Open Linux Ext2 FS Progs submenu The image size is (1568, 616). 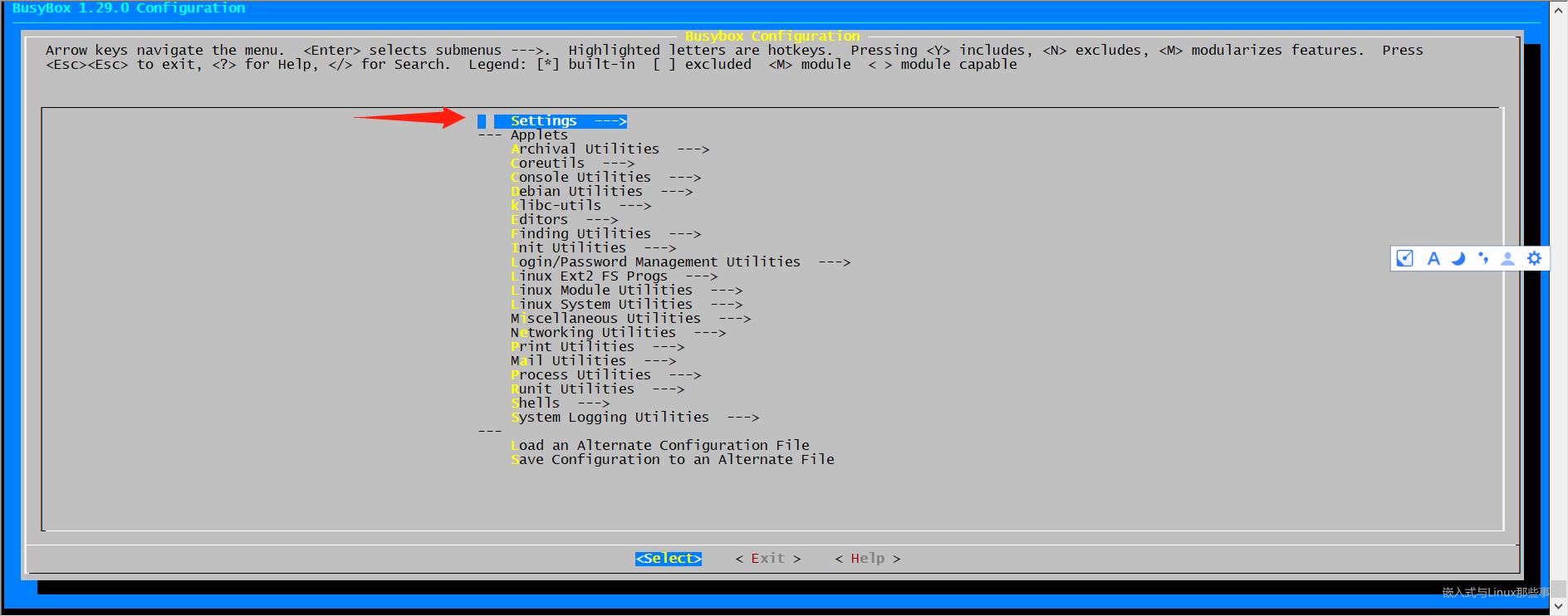[614, 276]
